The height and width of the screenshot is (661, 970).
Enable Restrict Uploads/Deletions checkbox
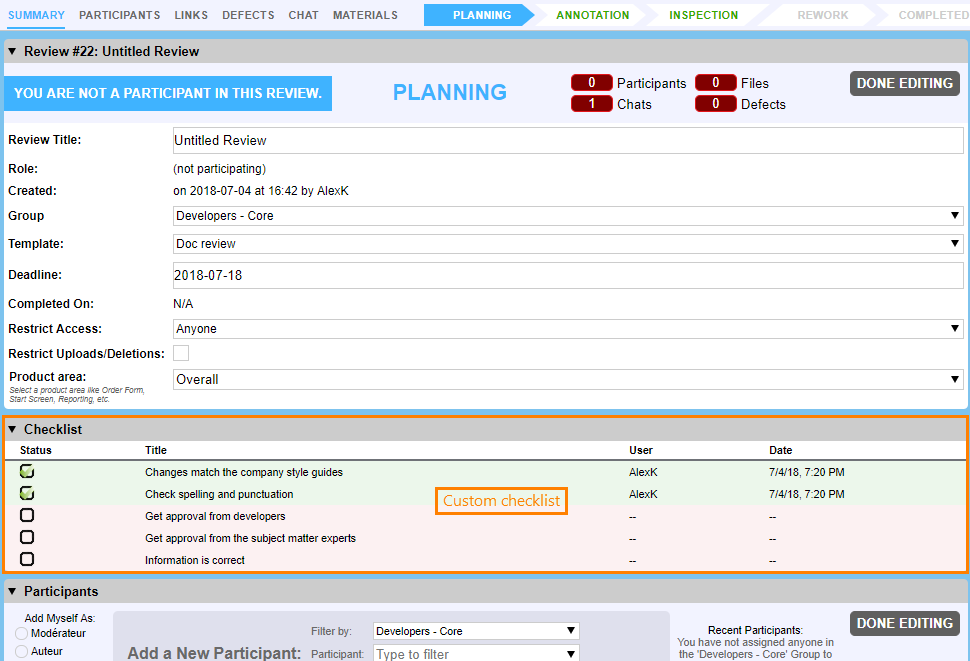[181, 353]
